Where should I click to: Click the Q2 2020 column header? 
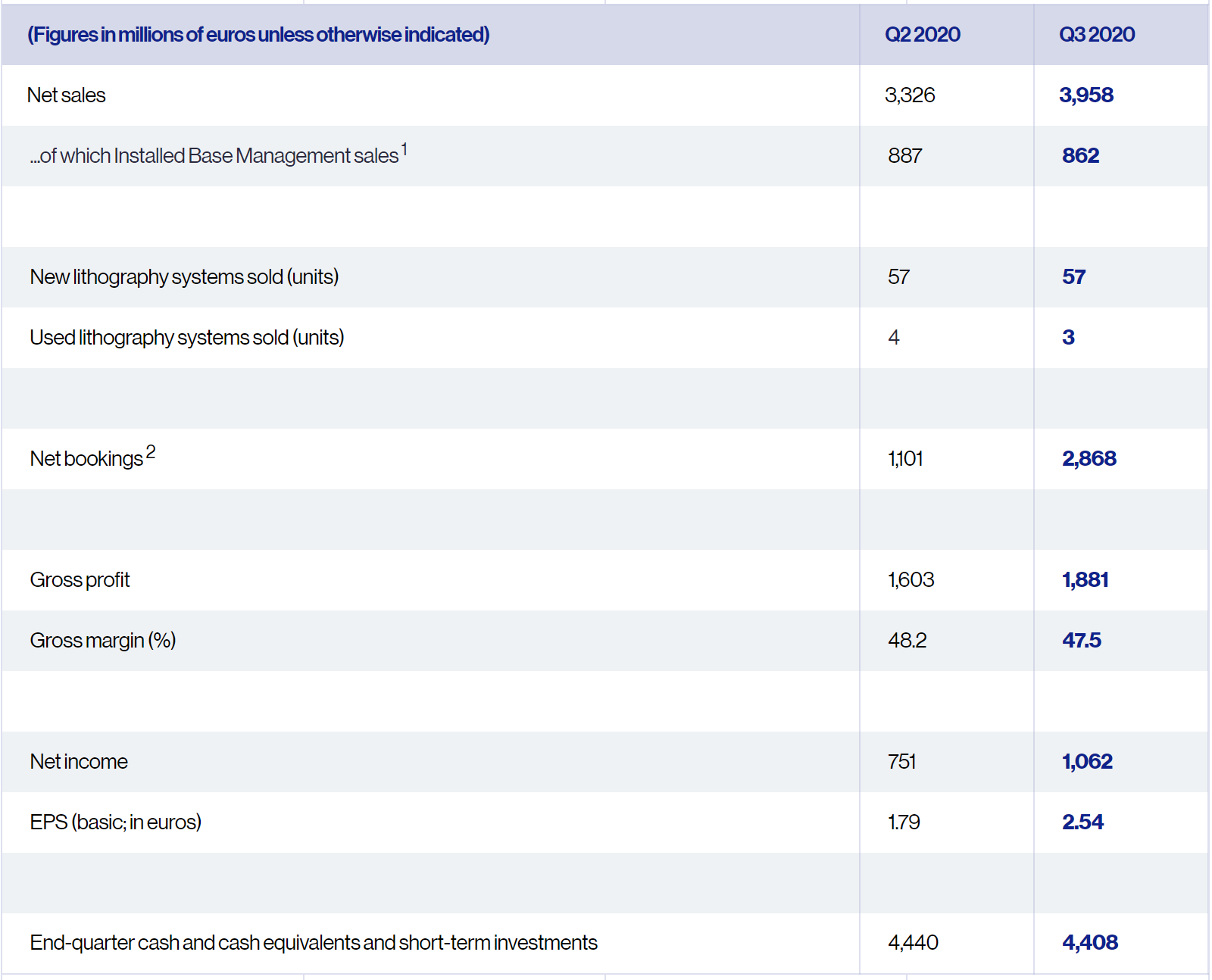coord(922,35)
